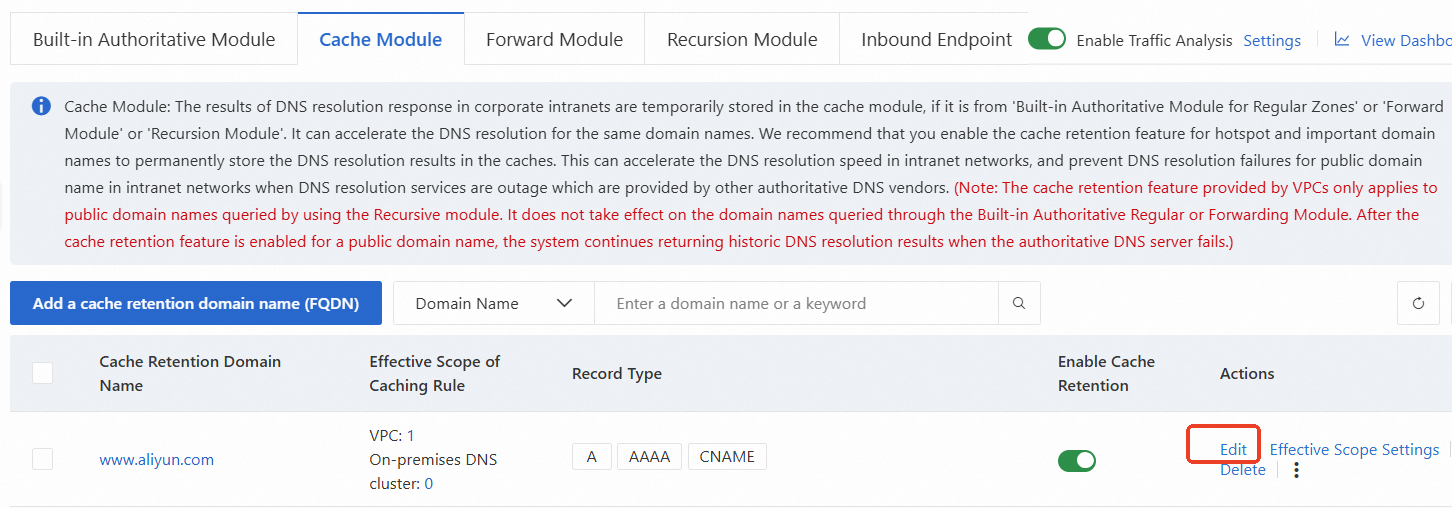Open Traffic Analysis Settings link

tap(1272, 41)
